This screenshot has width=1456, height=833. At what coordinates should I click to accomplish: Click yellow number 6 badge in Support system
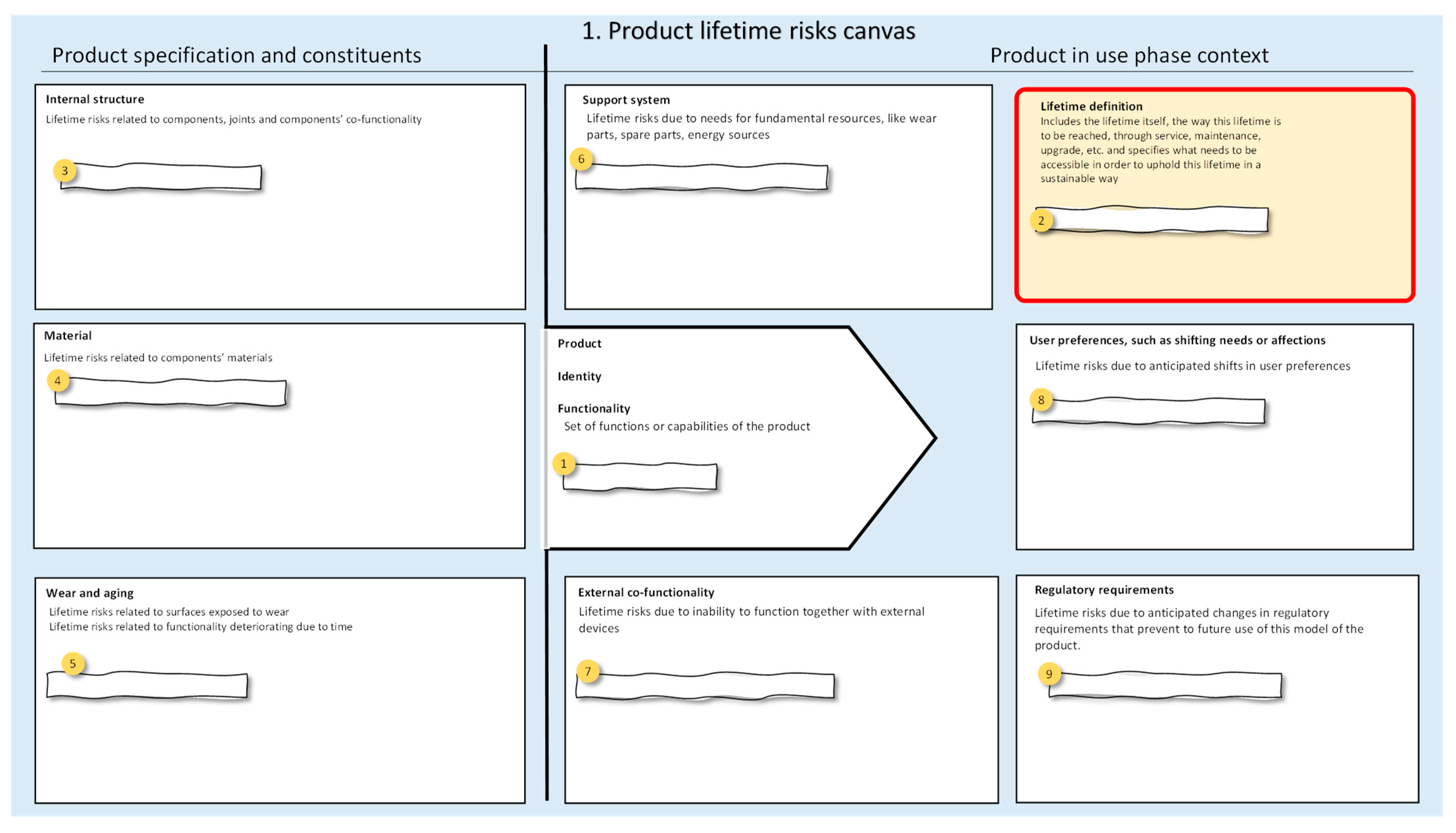581,159
